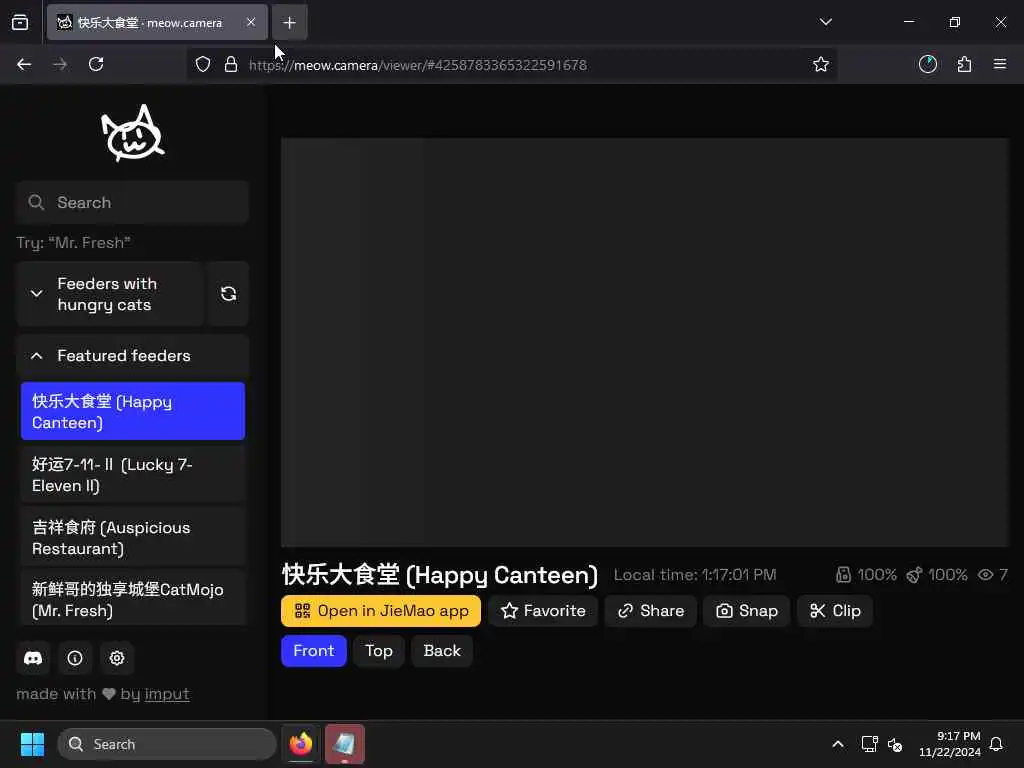Click Open in JieMao app button
Image resolution: width=1024 pixels, height=768 pixels.
tap(381, 611)
